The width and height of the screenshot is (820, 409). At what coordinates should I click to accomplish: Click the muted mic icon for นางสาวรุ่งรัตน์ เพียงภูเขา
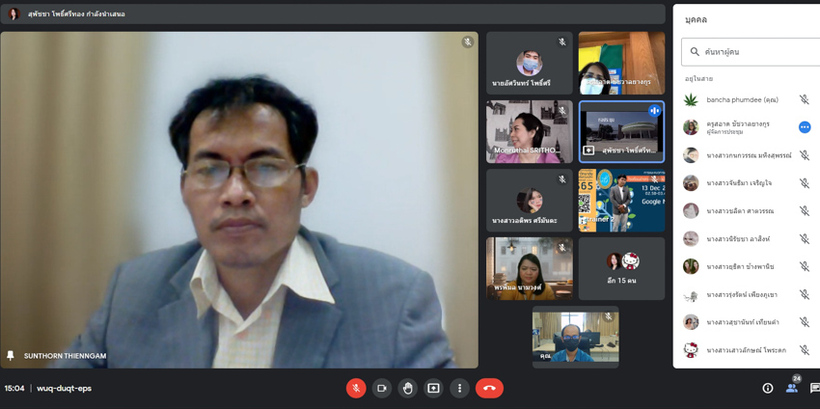[x=804, y=294]
